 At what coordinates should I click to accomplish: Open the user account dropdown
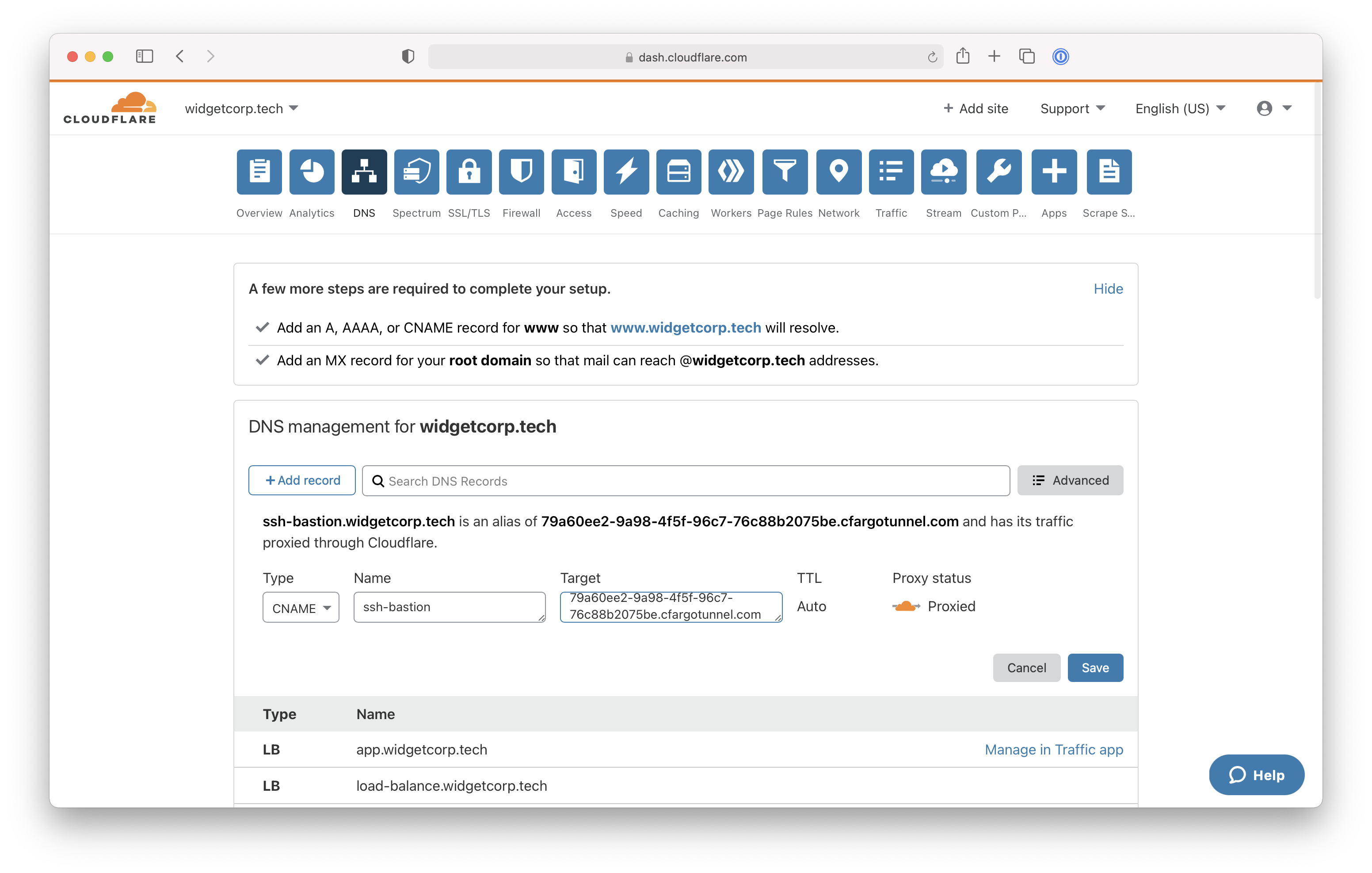pos(1274,108)
